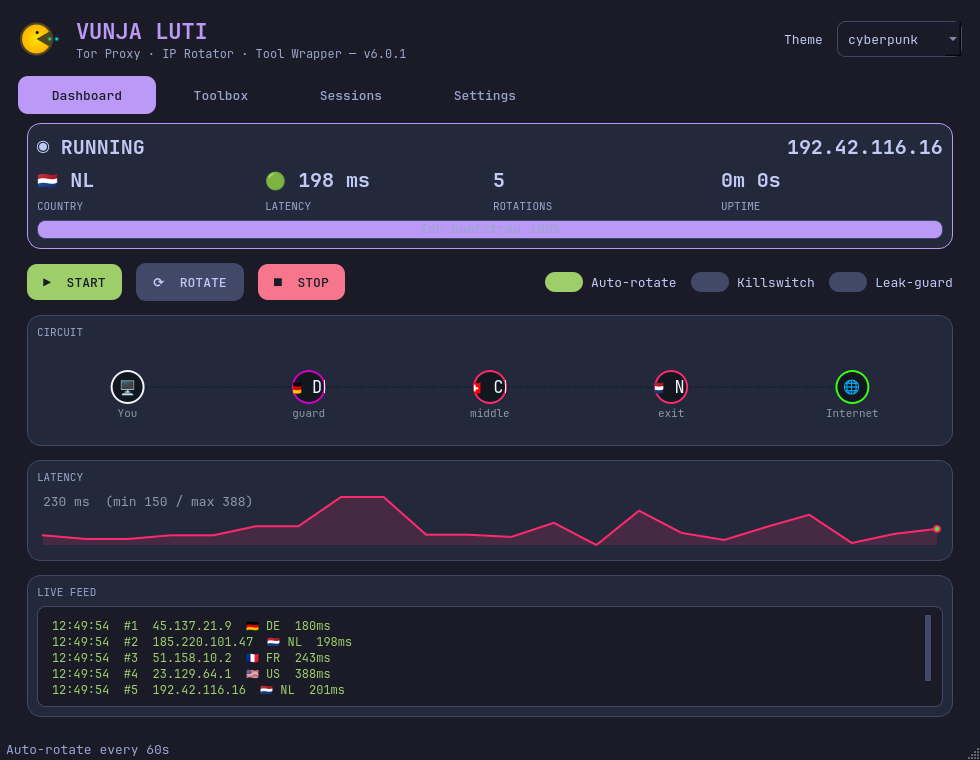Image resolution: width=980 pixels, height=760 pixels.
Task: Click the current IP 192.42.116.16 heading
Action: coord(864,148)
